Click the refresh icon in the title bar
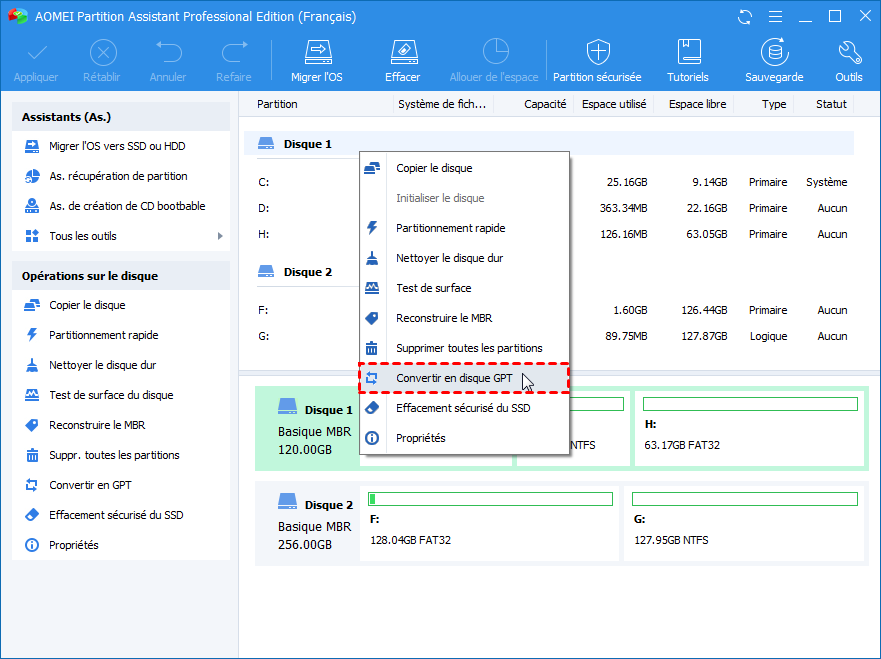This screenshot has width=881, height=659. (x=745, y=17)
